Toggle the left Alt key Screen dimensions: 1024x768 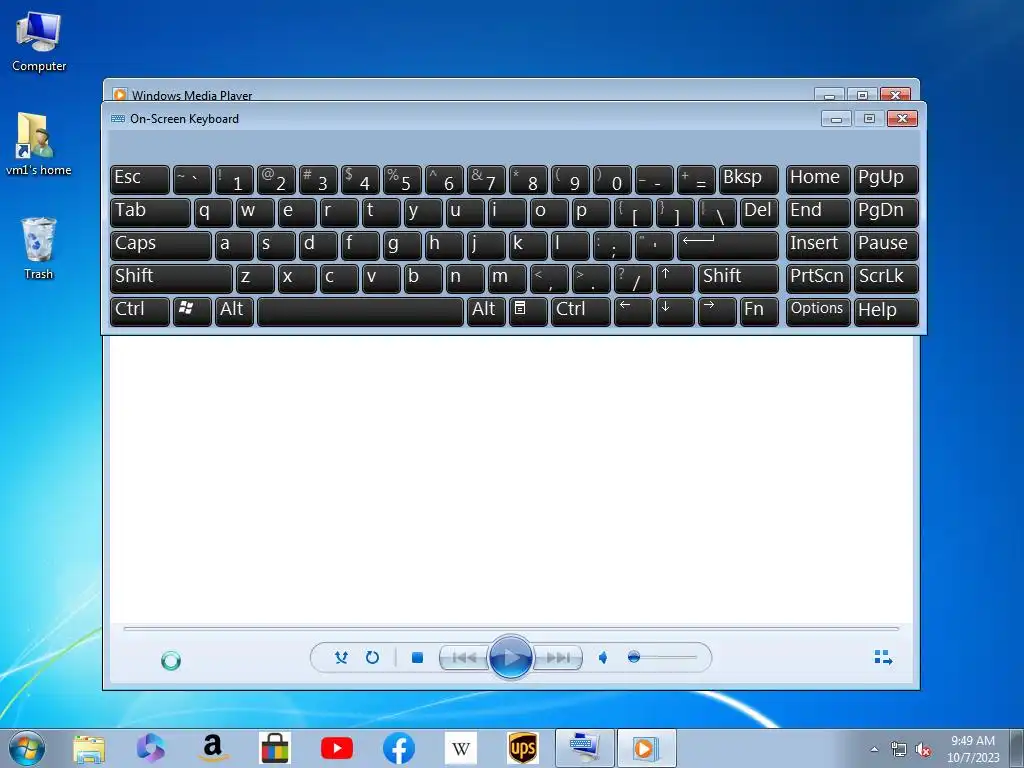(x=234, y=312)
